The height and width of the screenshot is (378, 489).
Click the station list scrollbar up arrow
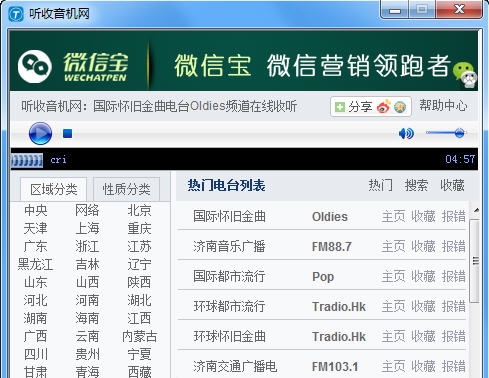[x=476, y=210]
